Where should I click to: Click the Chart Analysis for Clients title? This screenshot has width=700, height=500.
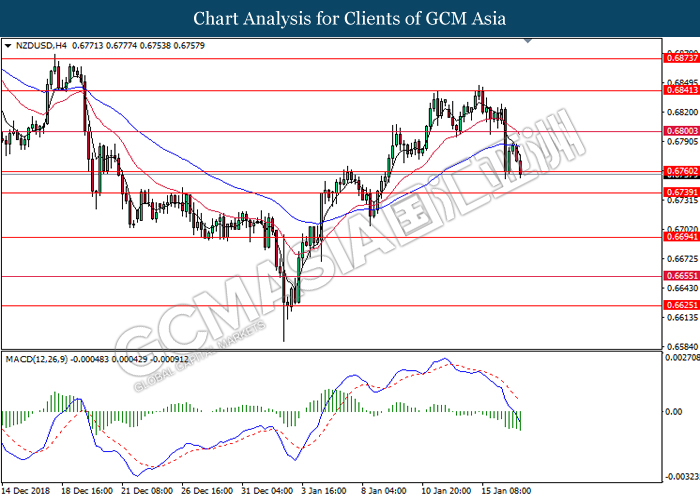point(350,19)
